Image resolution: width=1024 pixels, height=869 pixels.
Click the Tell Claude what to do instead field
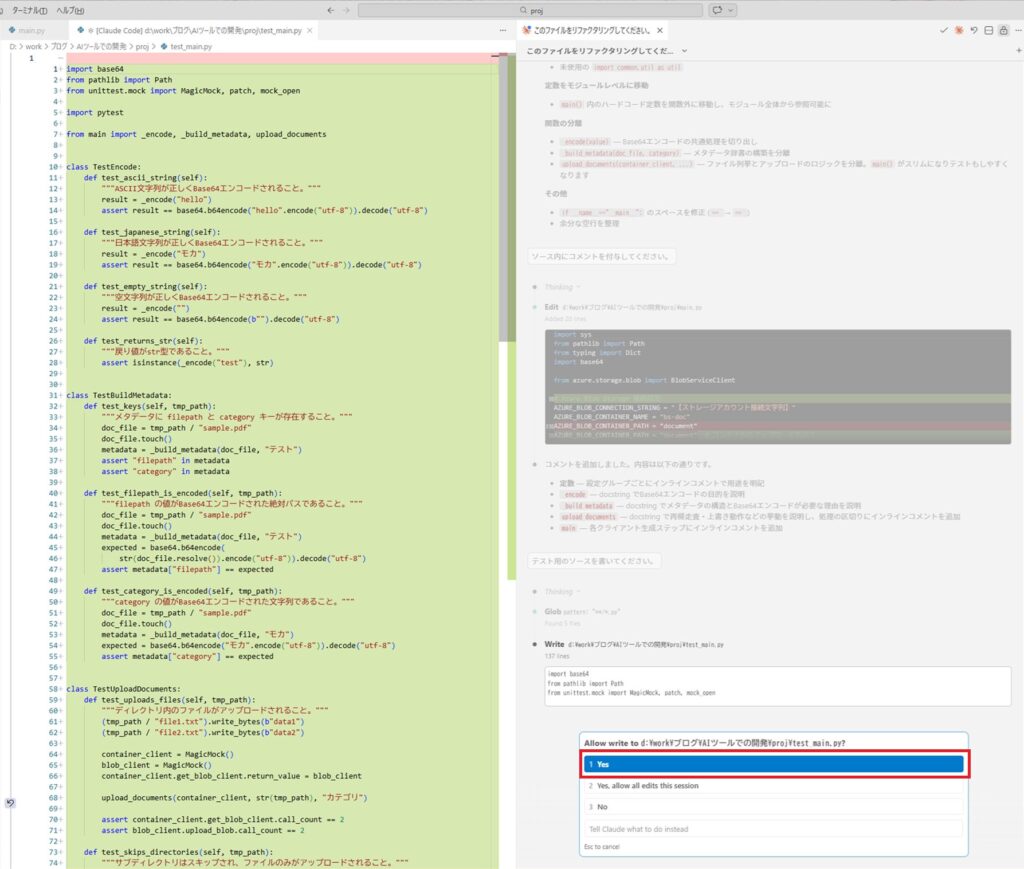pyautogui.click(x=773, y=829)
